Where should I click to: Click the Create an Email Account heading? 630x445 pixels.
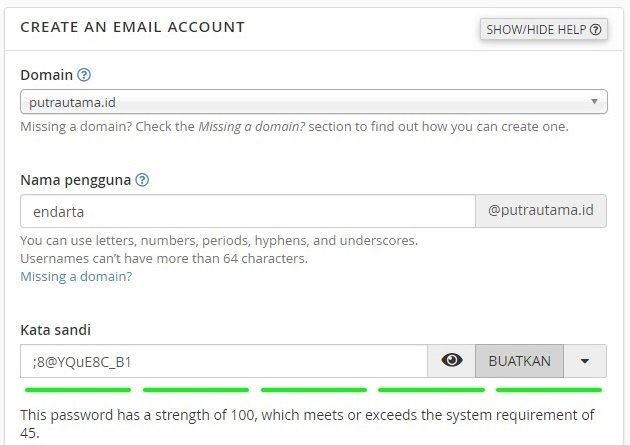133,27
